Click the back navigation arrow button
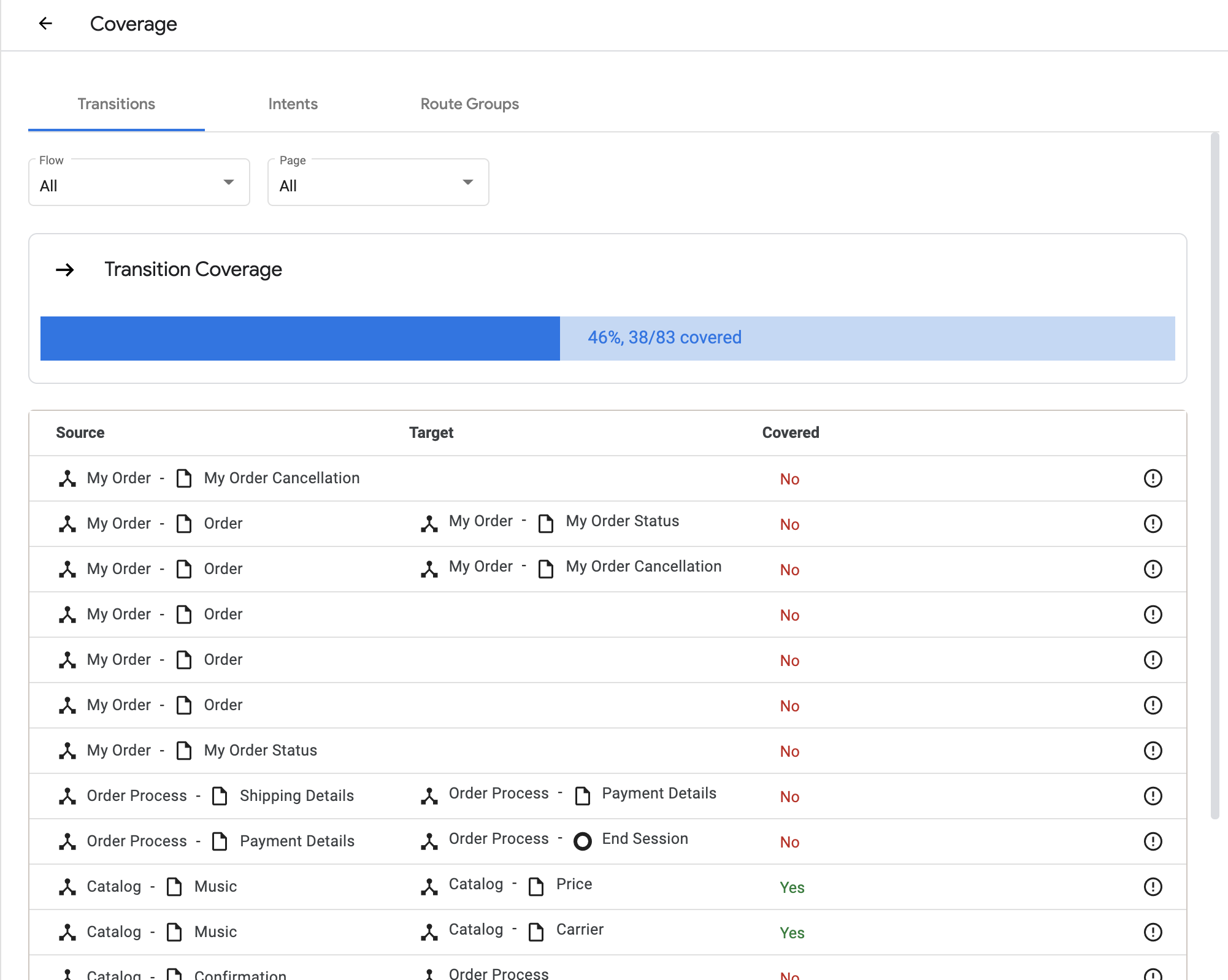 [45, 22]
